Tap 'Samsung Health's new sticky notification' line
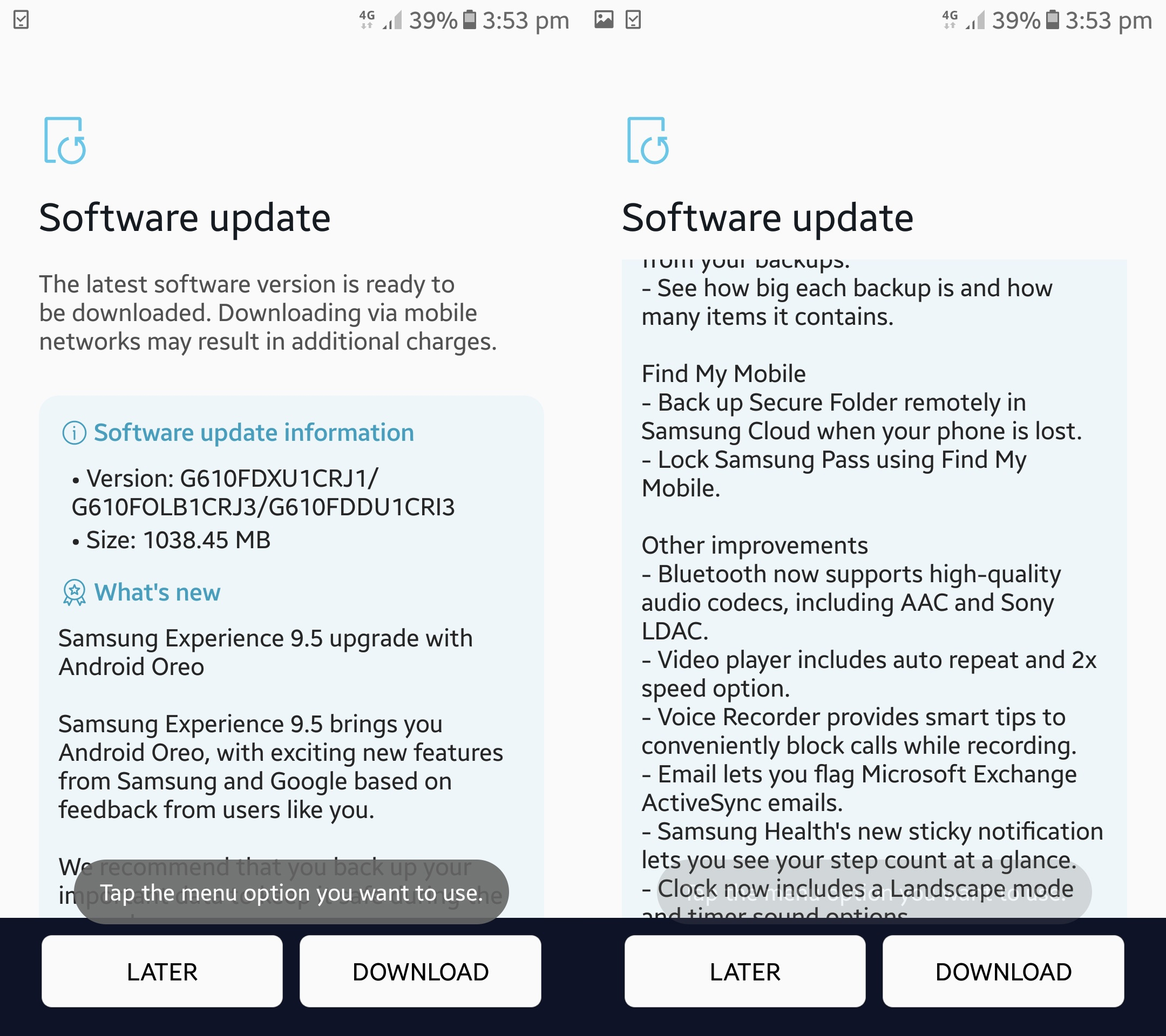 click(872, 846)
